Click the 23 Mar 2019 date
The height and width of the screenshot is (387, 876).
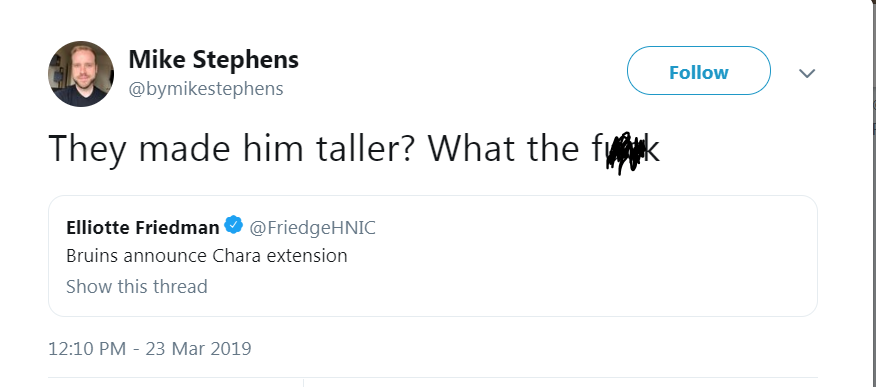[x=198, y=348]
